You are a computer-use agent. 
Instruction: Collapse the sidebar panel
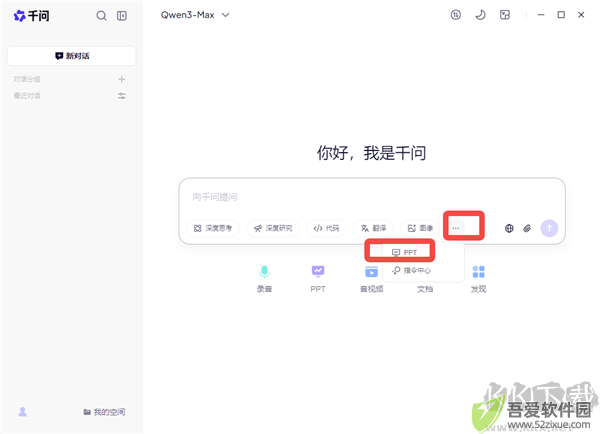coord(122,16)
